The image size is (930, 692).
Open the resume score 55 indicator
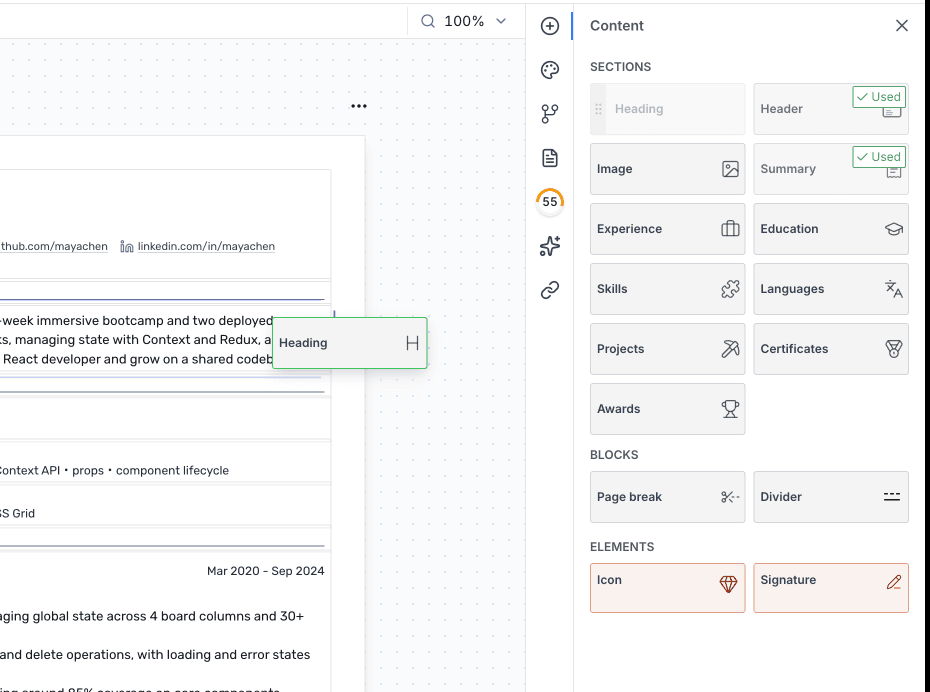(x=550, y=202)
